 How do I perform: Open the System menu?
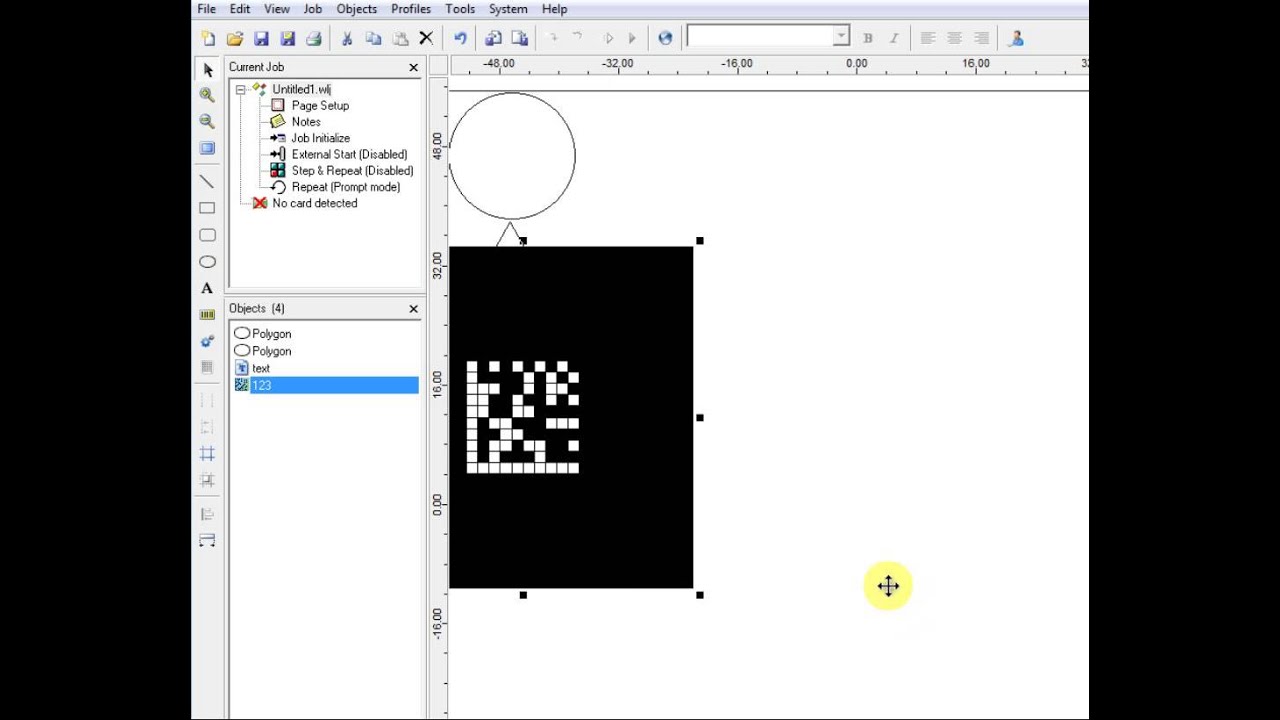pyautogui.click(x=508, y=9)
